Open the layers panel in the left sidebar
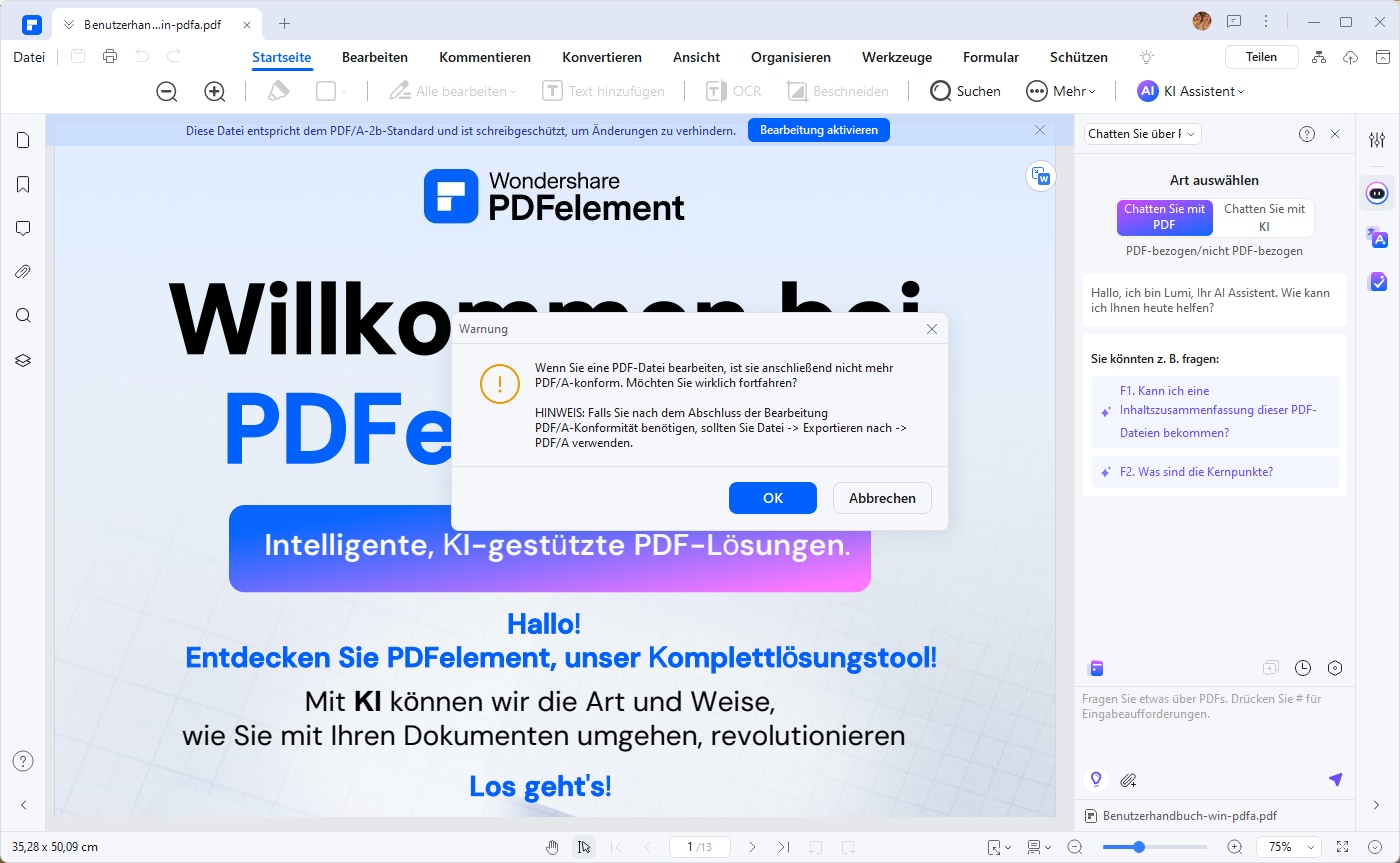Viewport: 1400px width, 863px height. [23, 360]
